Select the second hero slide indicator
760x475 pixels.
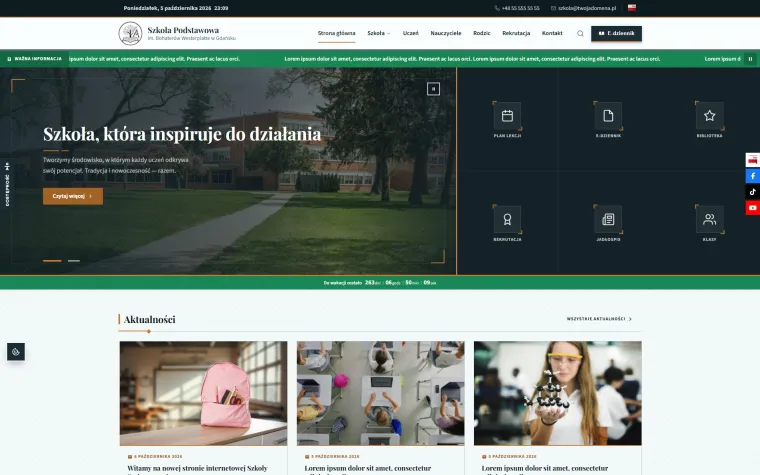point(74,261)
